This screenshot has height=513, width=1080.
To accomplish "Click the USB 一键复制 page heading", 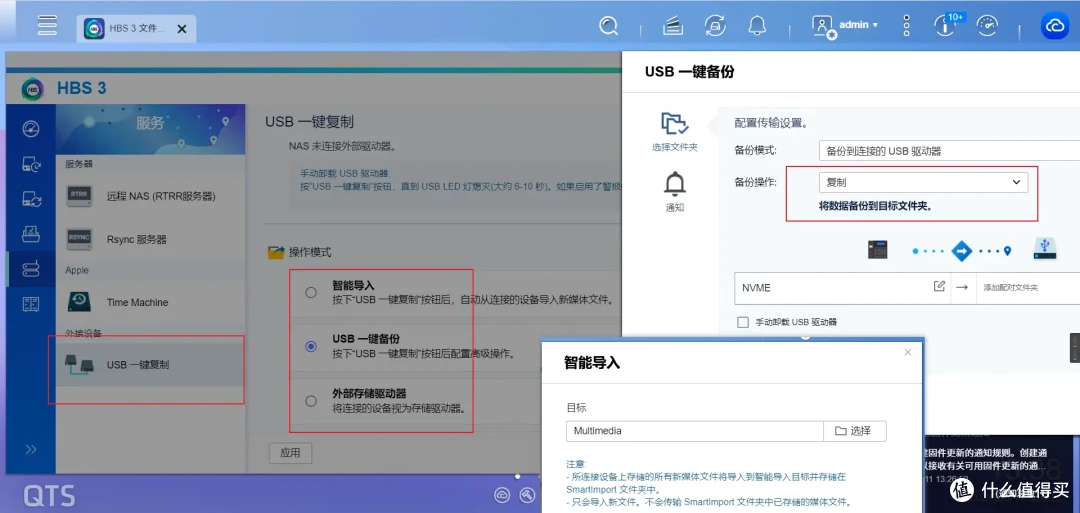I will pyautogui.click(x=309, y=122).
